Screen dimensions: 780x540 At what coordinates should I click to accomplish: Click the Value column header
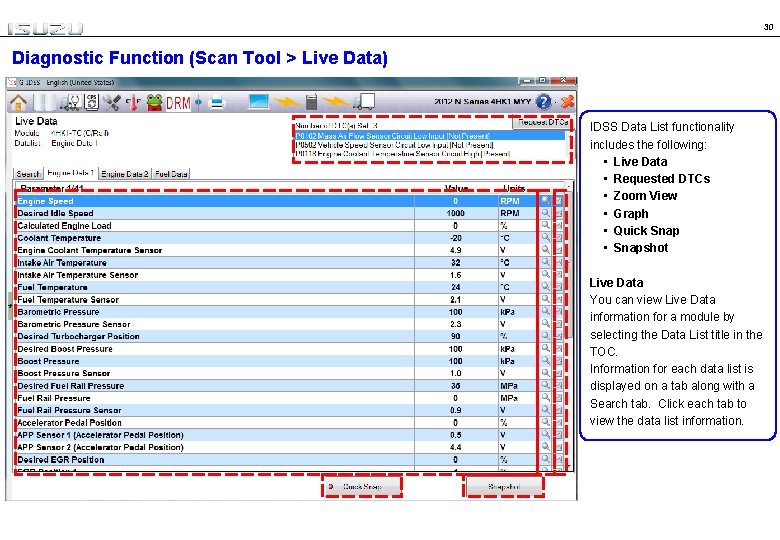pos(456,188)
